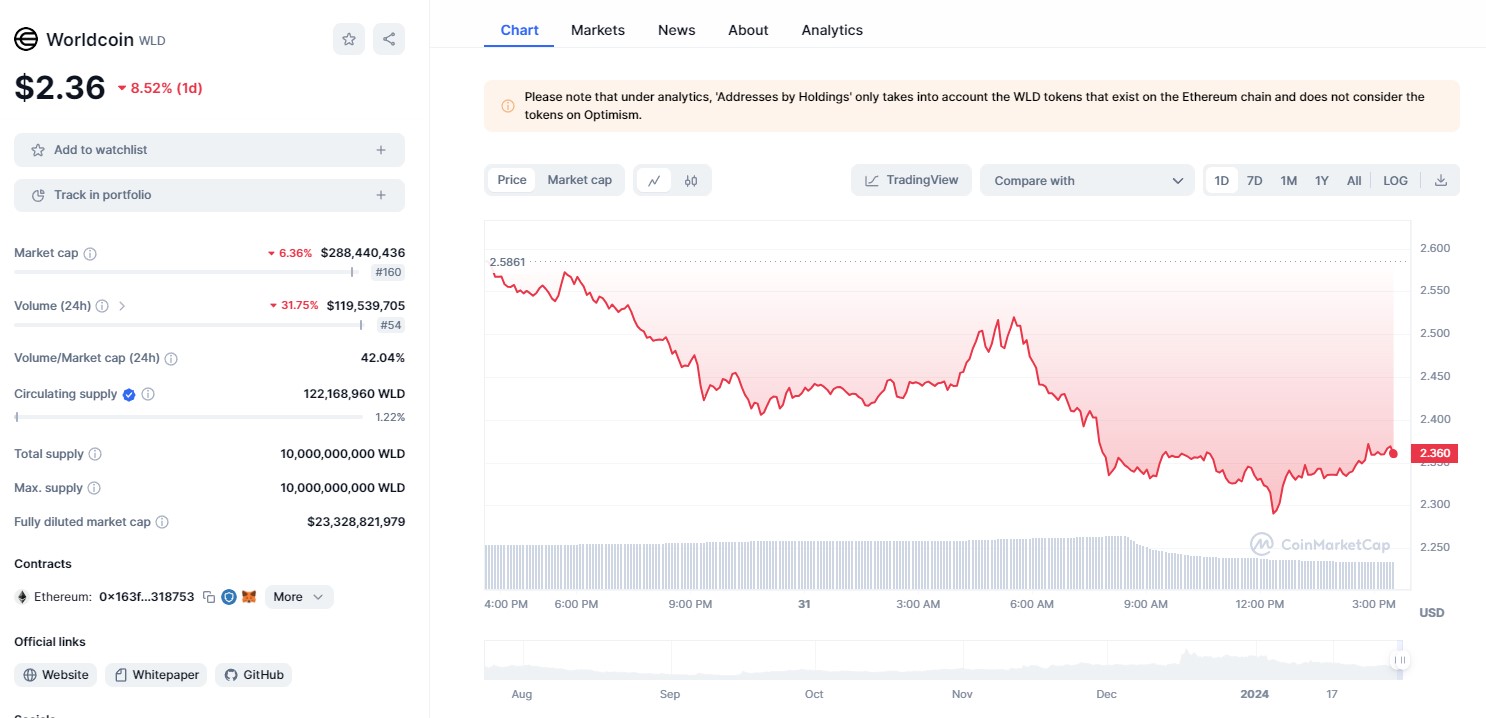The height and width of the screenshot is (718, 1486).
Task: Show Fully diluted market cap info icon
Action: [x=162, y=522]
